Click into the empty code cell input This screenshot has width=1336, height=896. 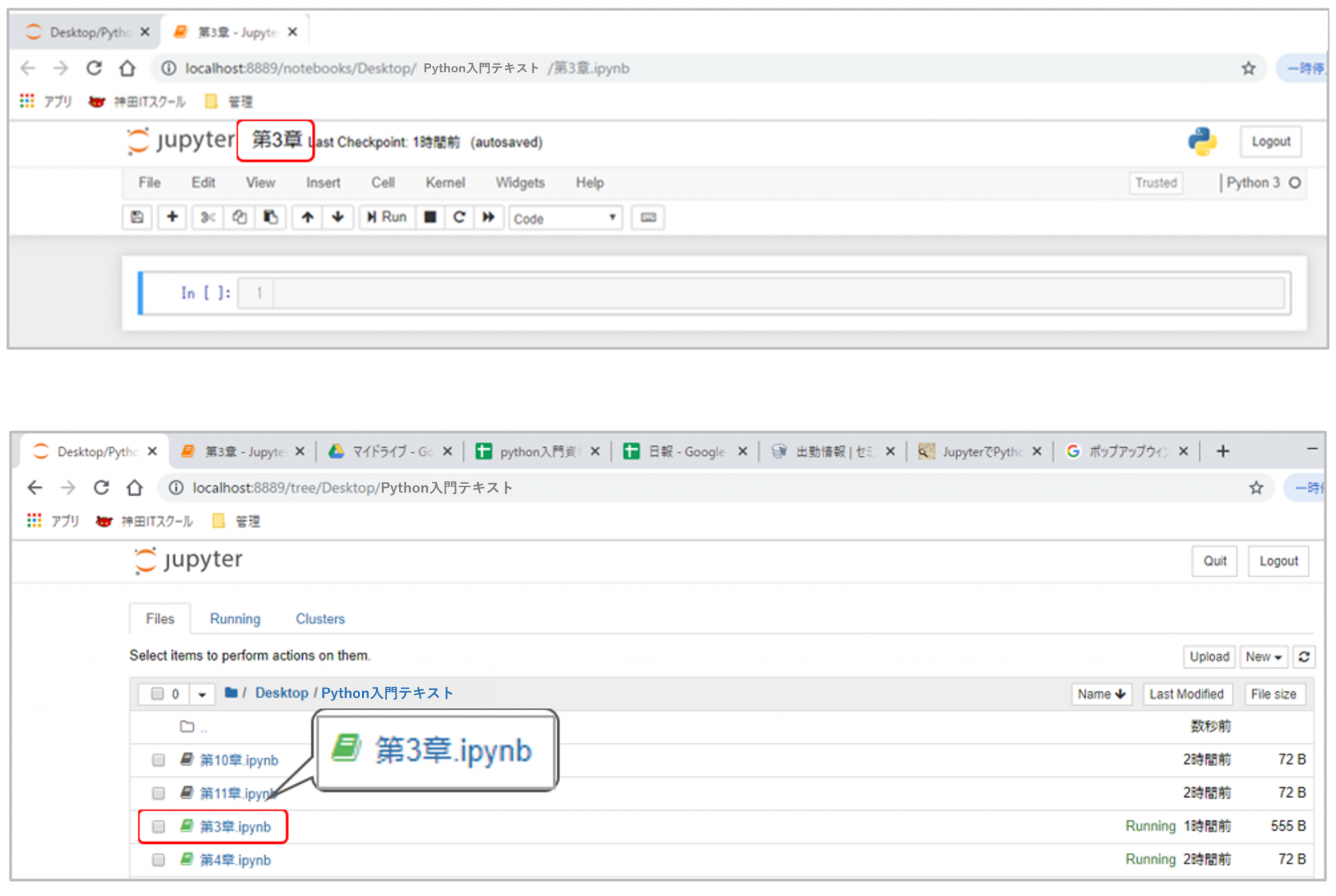tap(776, 293)
